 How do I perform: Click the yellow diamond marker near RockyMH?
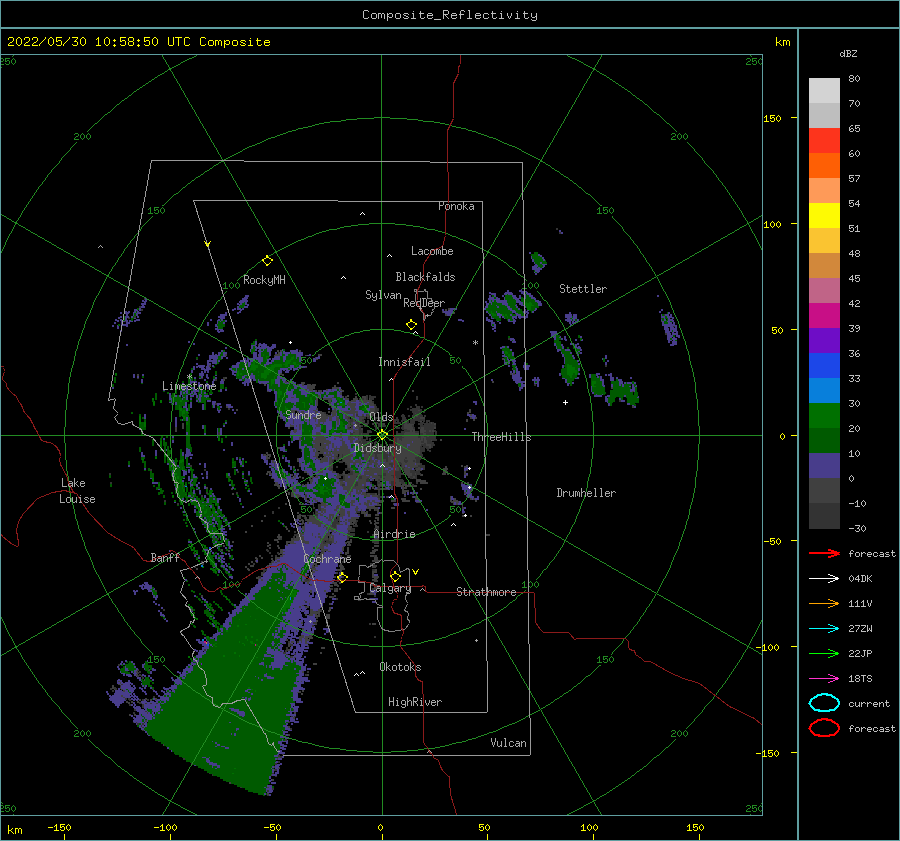tap(267, 261)
